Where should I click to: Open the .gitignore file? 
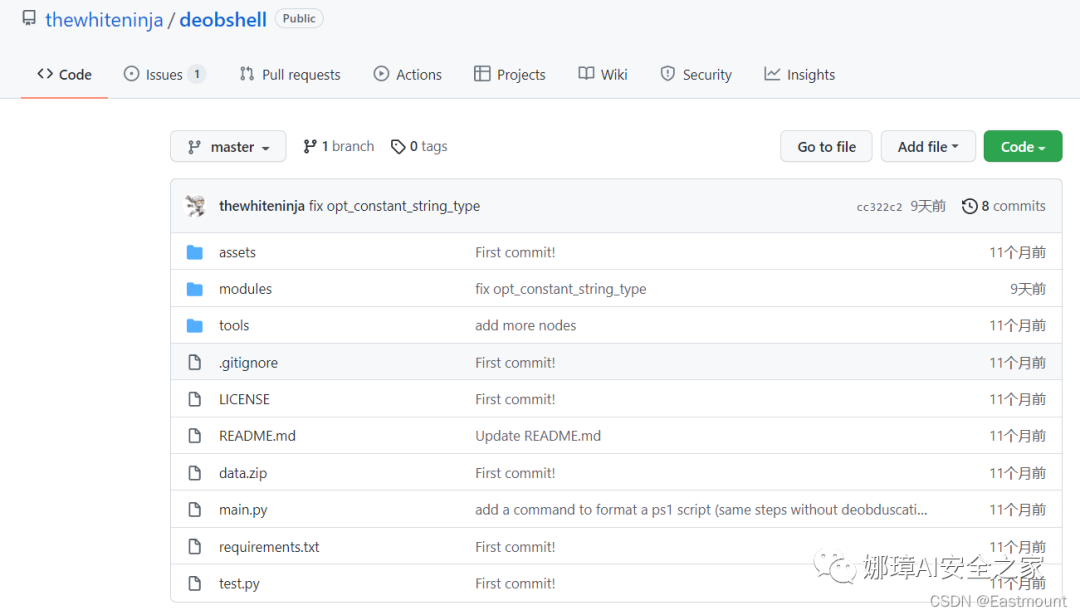(249, 363)
